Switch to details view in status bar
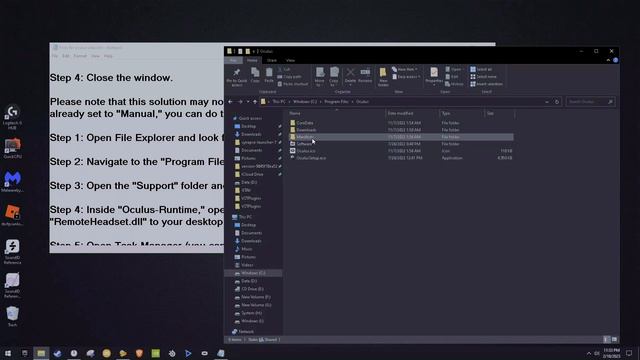Image resolution: width=640 pixels, height=360 pixels. 607,340
